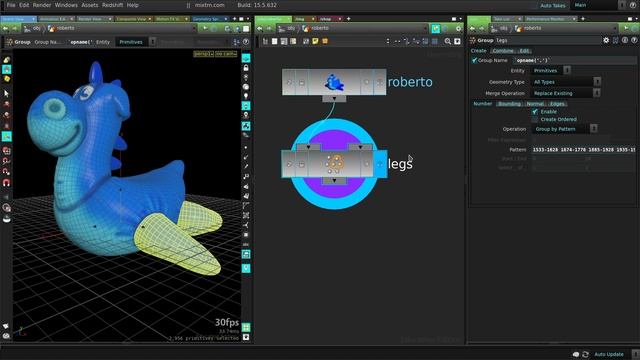Open the no cam dropdown in viewport
The image size is (640, 360).
[x=226, y=54]
